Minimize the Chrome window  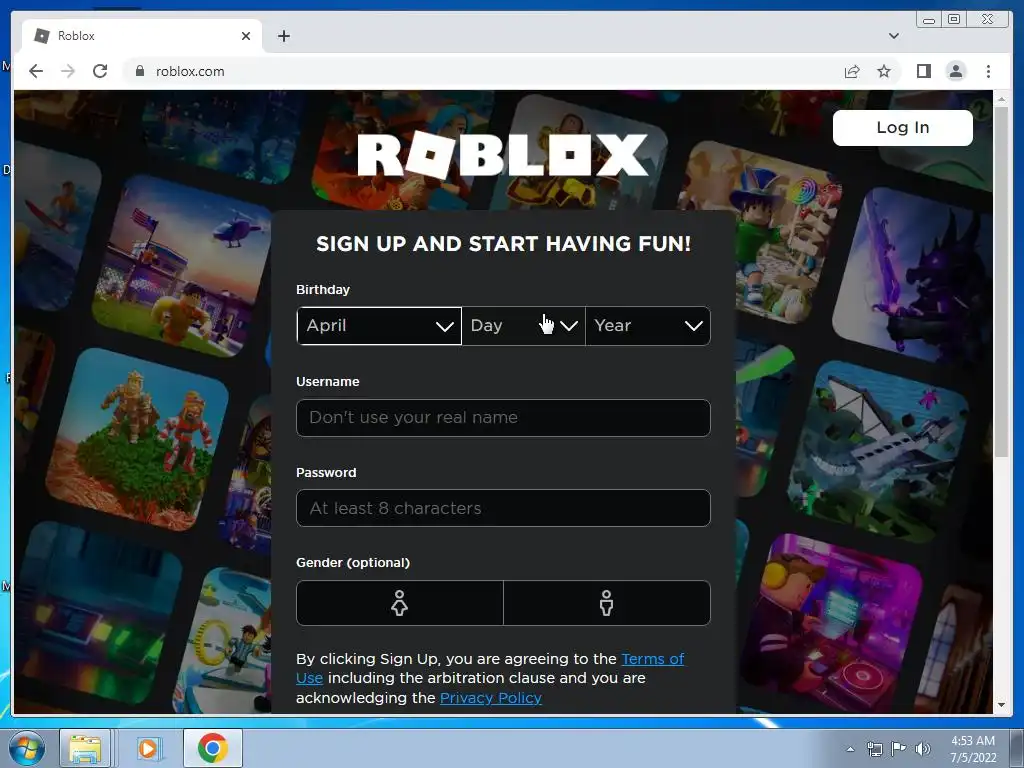point(929,20)
